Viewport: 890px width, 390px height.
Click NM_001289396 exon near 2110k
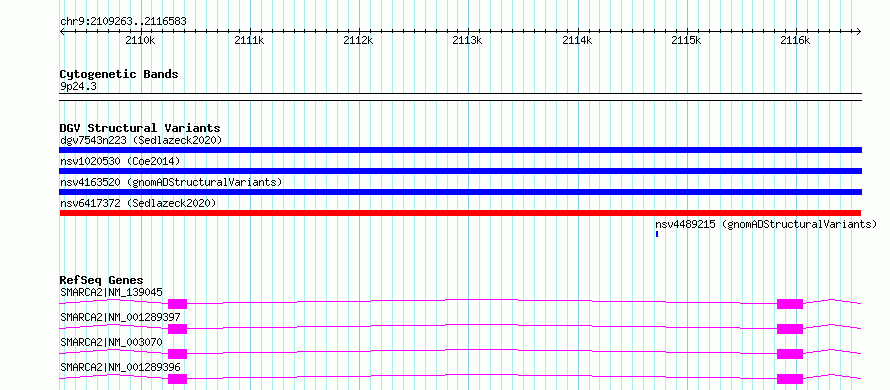177,379
